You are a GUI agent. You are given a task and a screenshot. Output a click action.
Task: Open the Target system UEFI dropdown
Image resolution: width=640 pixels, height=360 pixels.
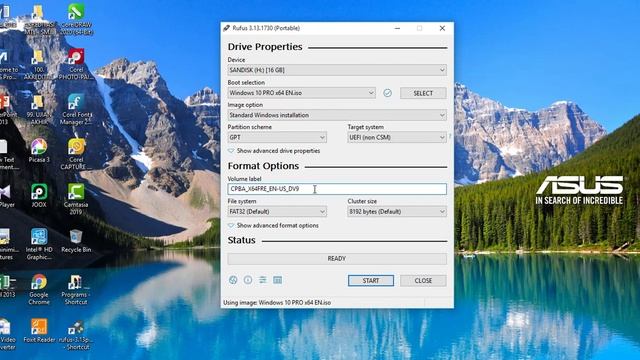397,138
